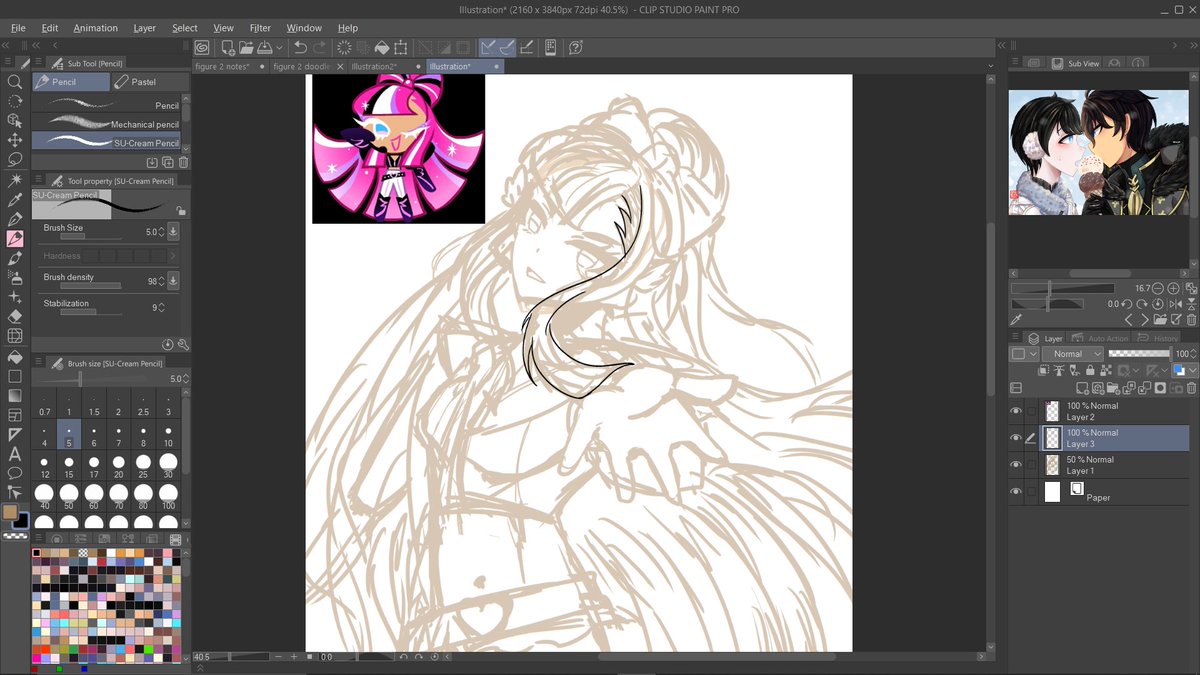The height and width of the screenshot is (675, 1200).
Task: Open sub tool detail wrench icon
Action: [183, 344]
